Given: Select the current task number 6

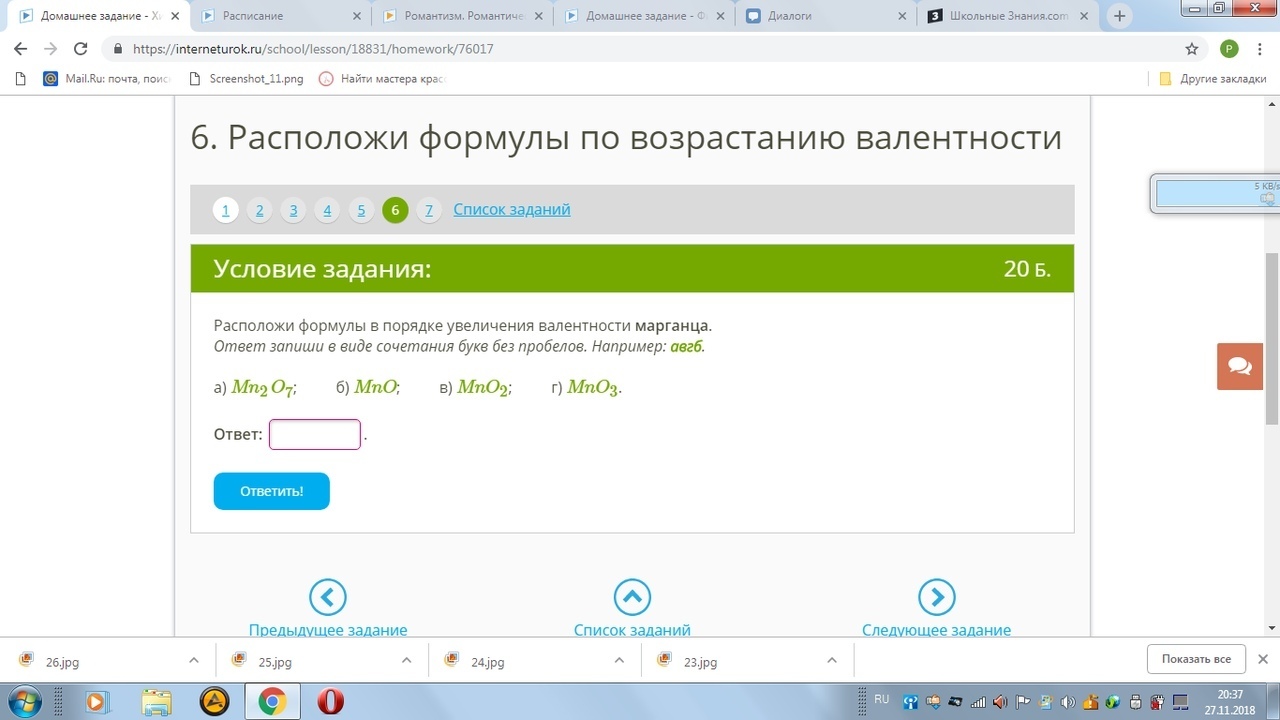Looking at the screenshot, I should point(395,210).
